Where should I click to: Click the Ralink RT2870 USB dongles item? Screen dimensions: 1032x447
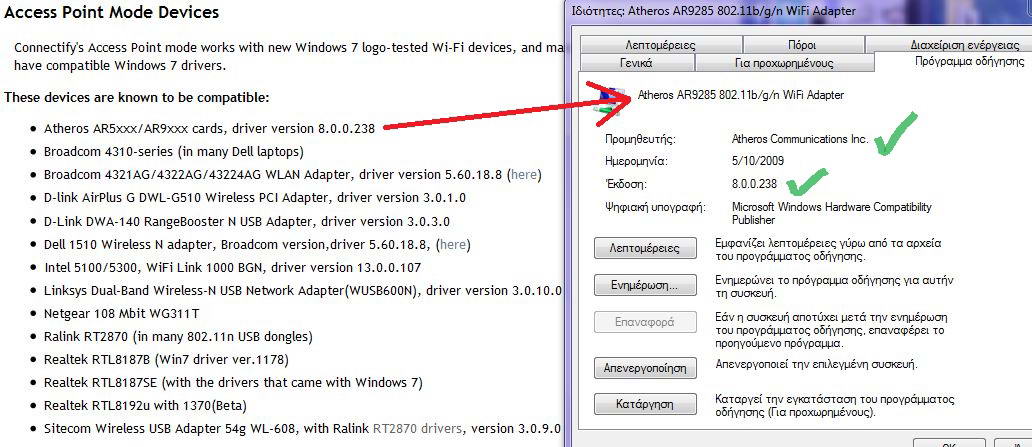coord(178,336)
